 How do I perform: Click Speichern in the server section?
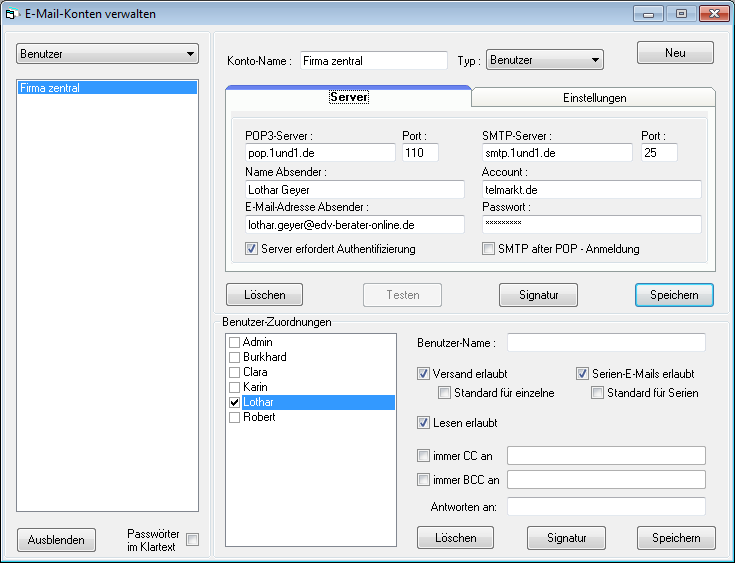(x=674, y=295)
